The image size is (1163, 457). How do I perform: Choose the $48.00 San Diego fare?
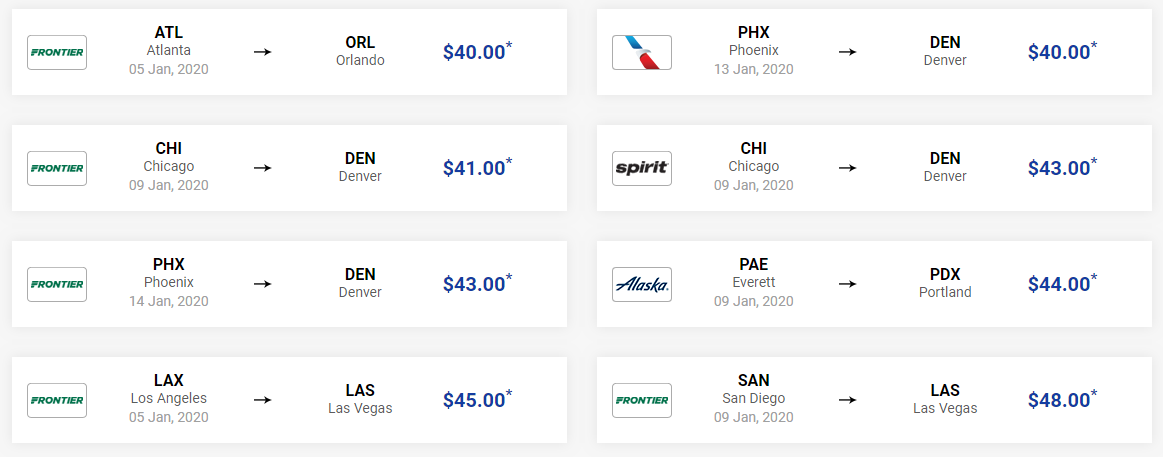coord(1062,398)
